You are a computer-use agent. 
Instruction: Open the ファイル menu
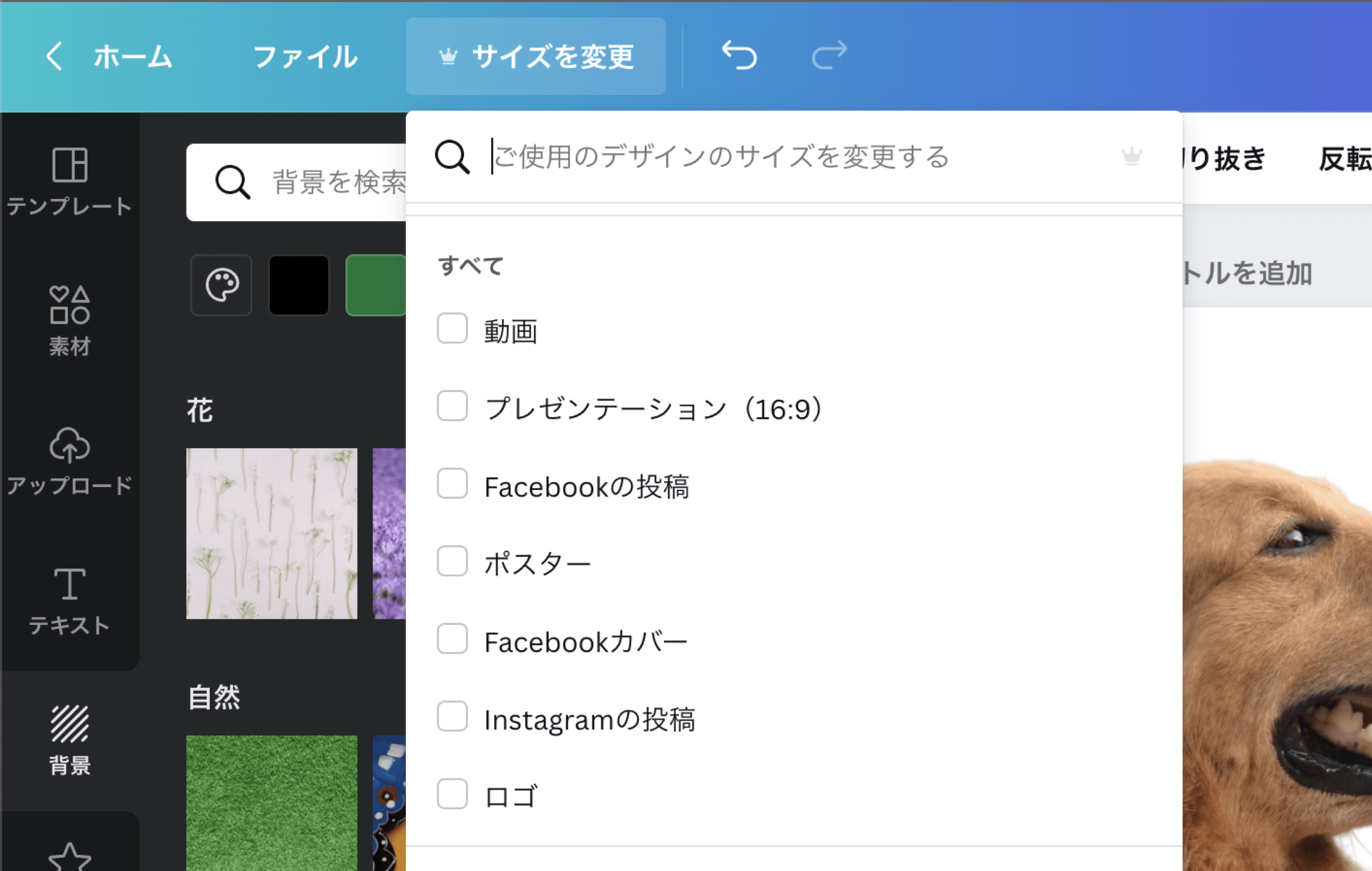tap(306, 56)
